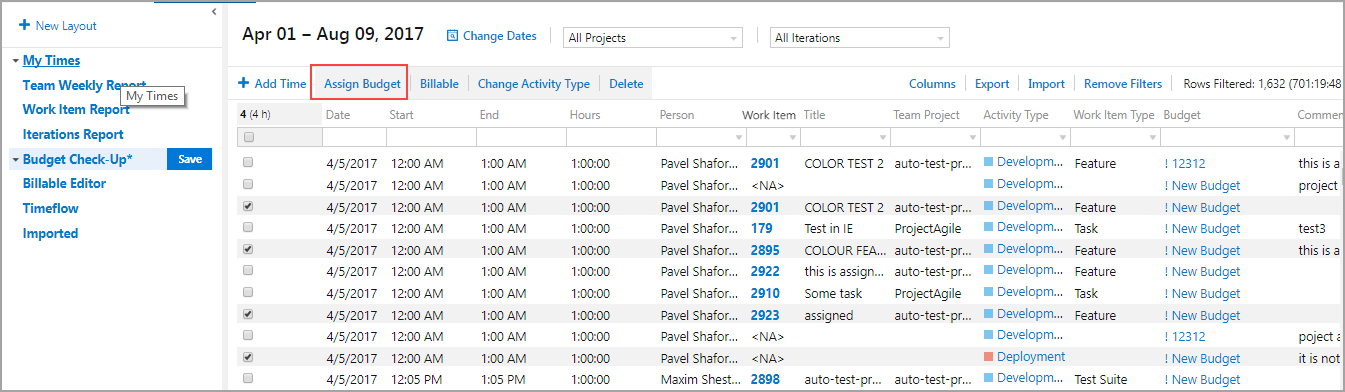Click the 'test3' comment cell
The width and height of the screenshot is (1345, 392).
click(1312, 228)
